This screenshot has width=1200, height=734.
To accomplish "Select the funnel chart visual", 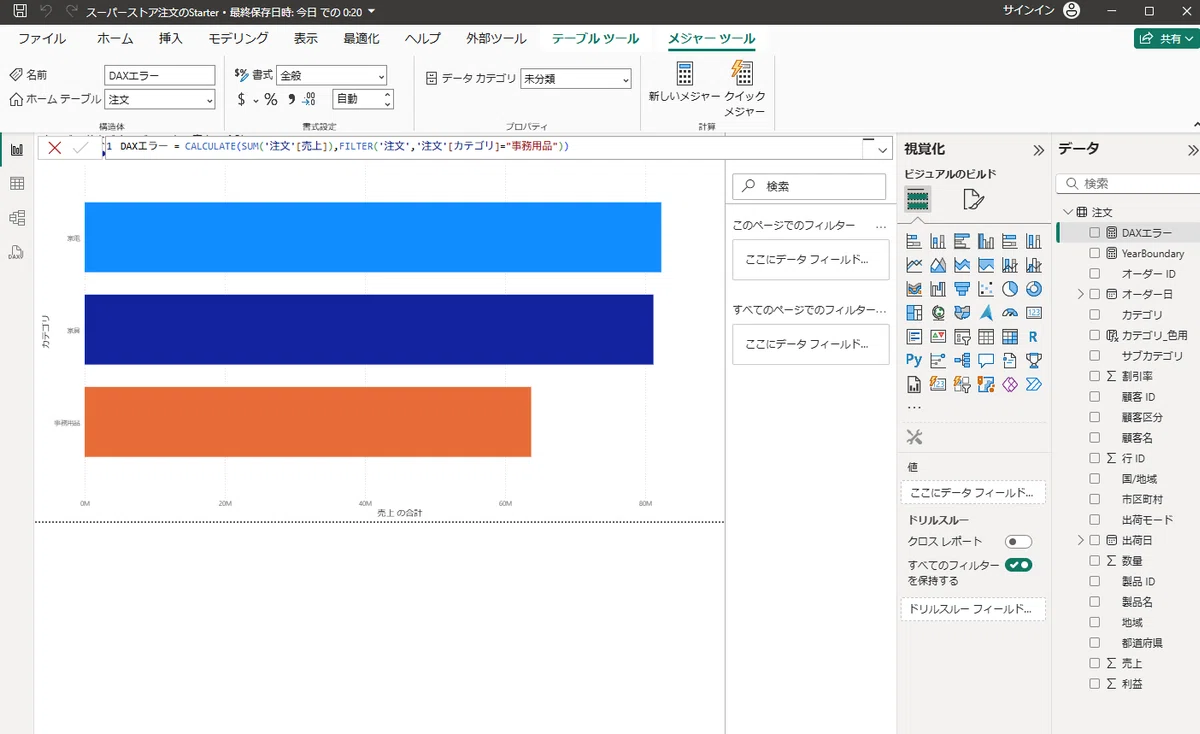I will tap(962, 289).
